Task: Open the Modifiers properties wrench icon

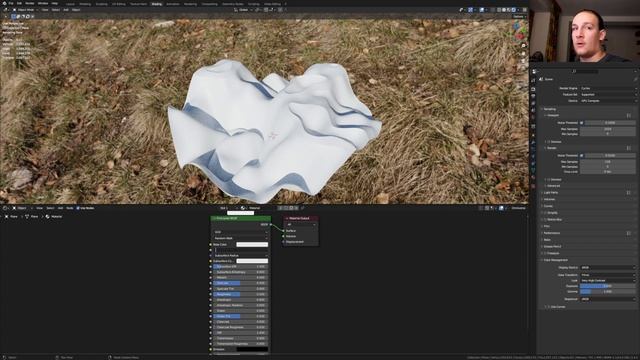Action: (x=533, y=142)
